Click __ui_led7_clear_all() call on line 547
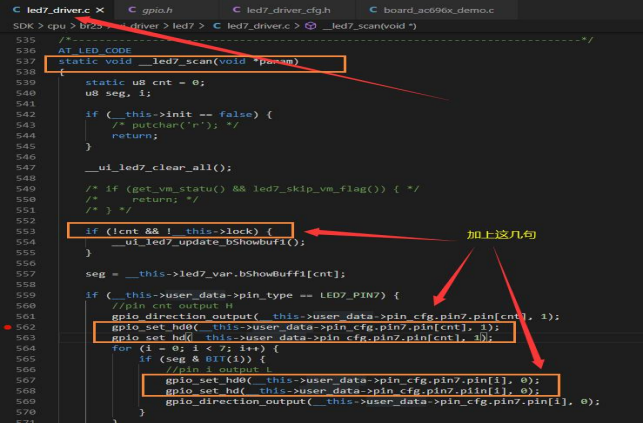 pos(158,168)
